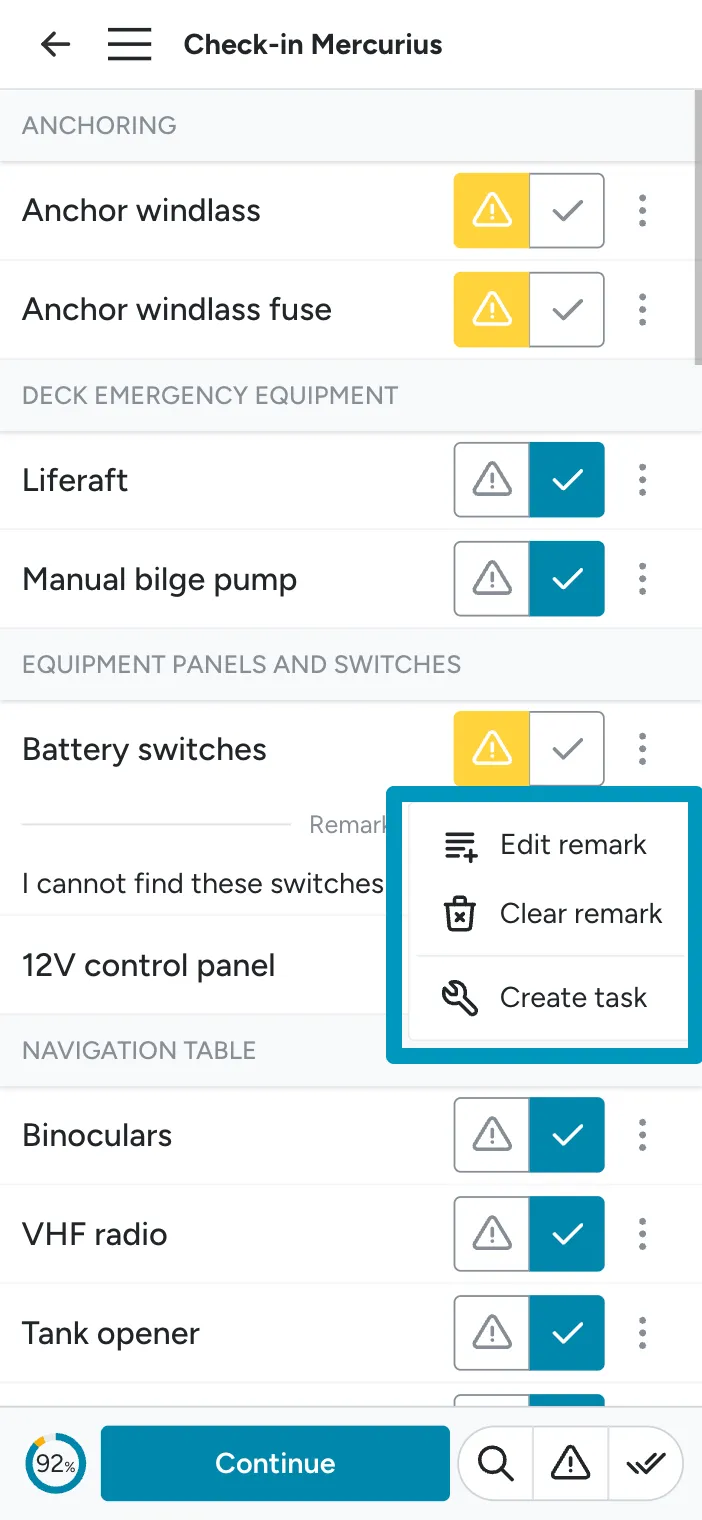702x1520 pixels.
Task: Open the hamburger menu
Action: [x=129, y=45]
